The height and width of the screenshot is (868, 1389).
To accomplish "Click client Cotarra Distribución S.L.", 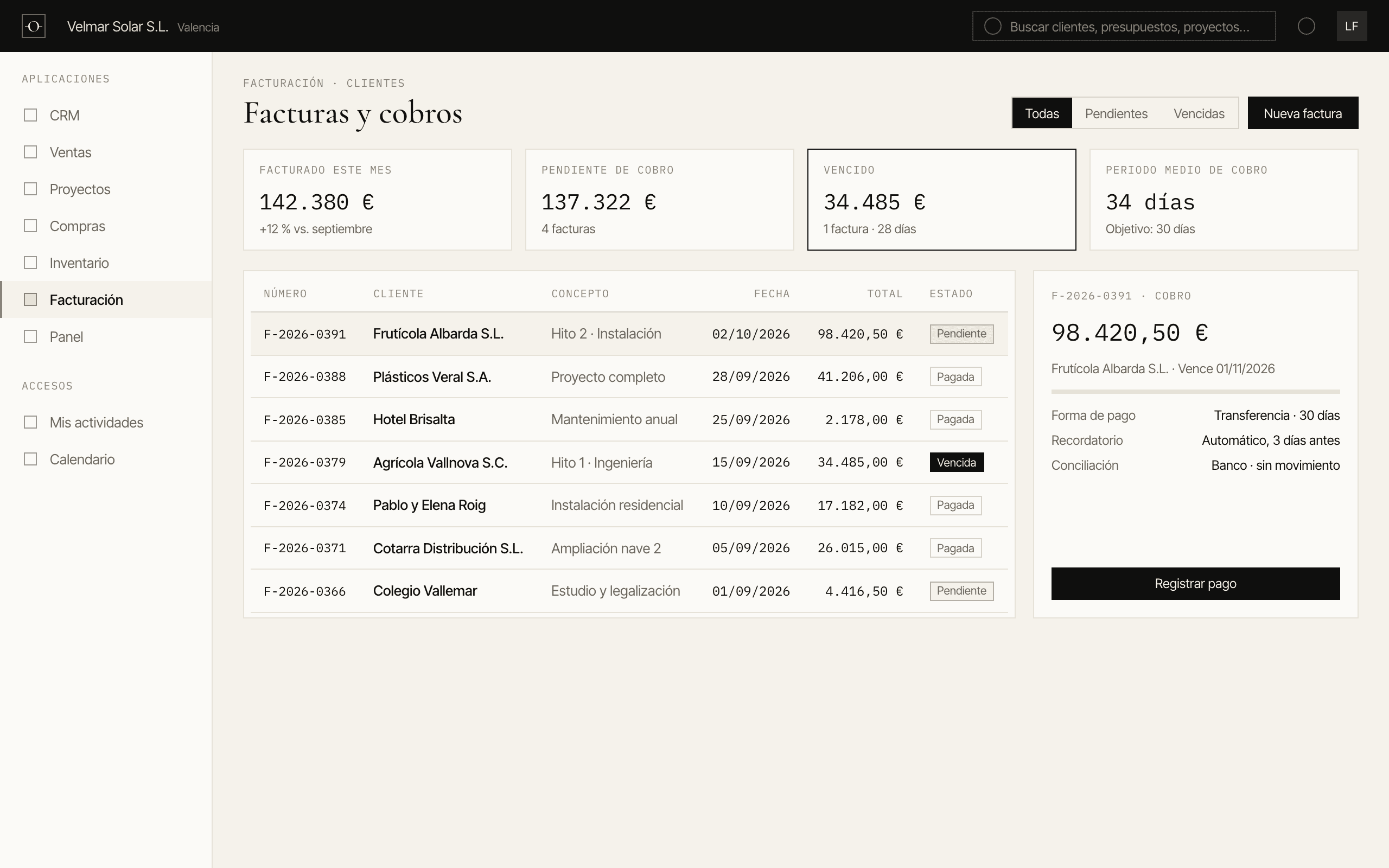I will 448,548.
